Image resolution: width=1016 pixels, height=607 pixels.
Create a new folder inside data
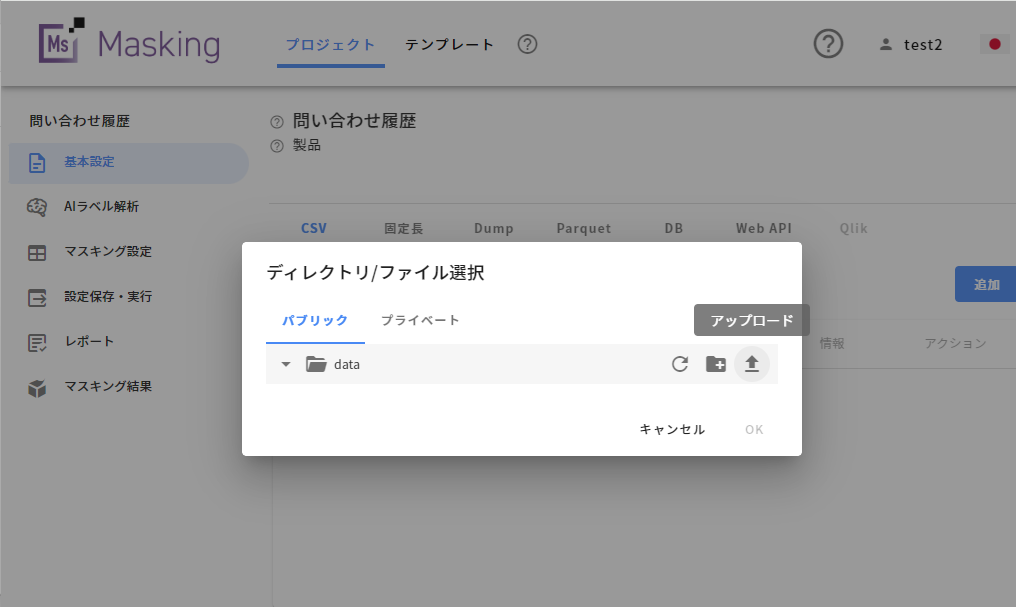pyautogui.click(x=716, y=364)
